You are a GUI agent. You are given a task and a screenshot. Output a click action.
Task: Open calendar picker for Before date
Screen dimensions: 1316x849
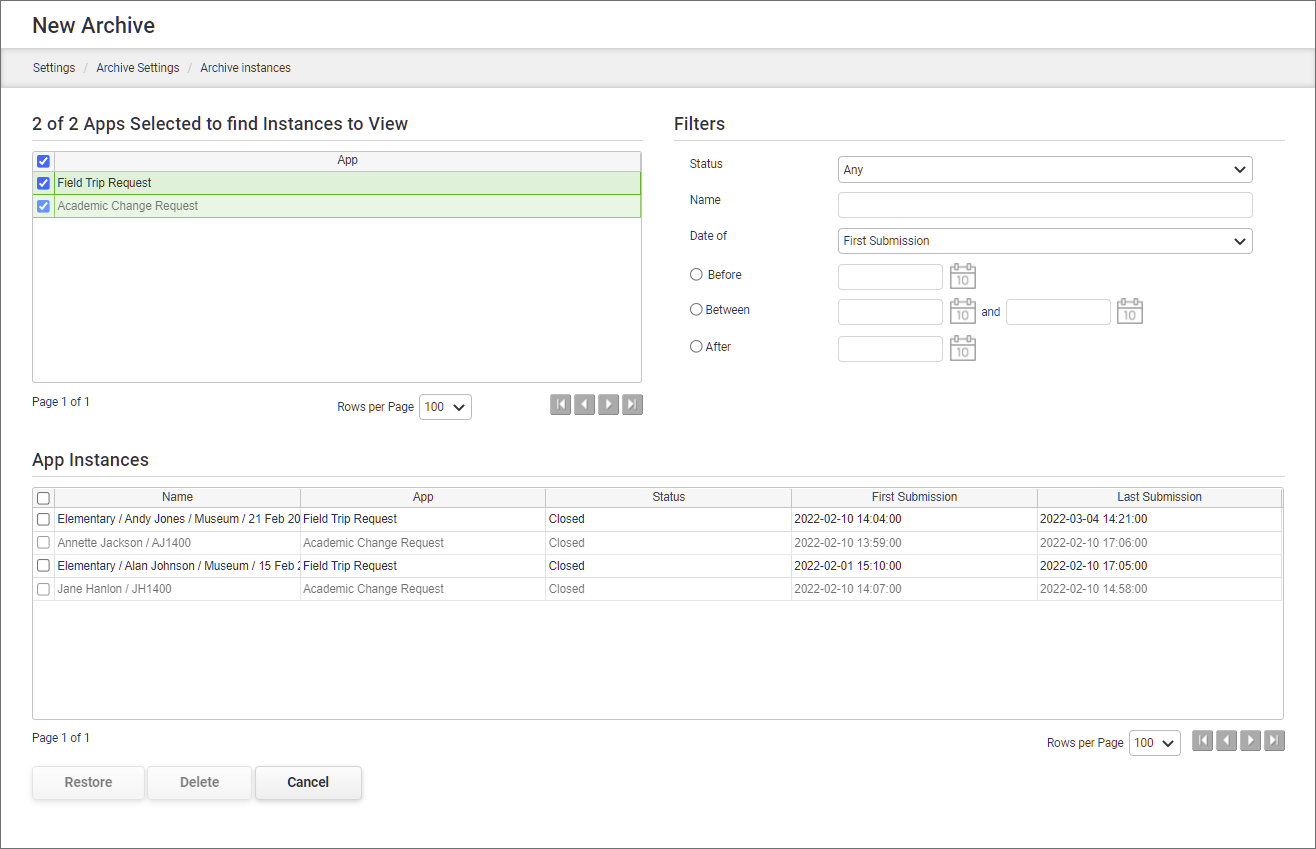pyautogui.click(x=962, y=277)
